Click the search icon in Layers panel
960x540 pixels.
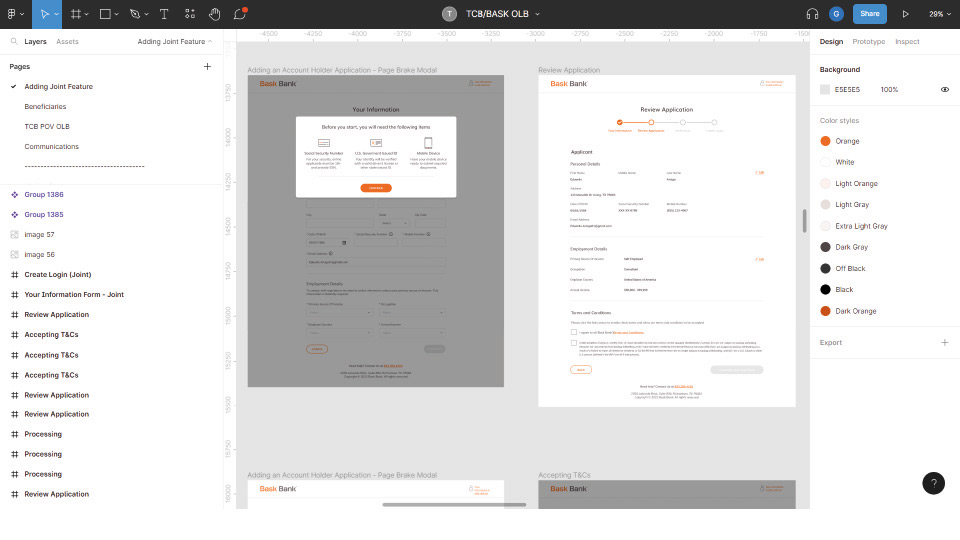[x=13, y=42]
